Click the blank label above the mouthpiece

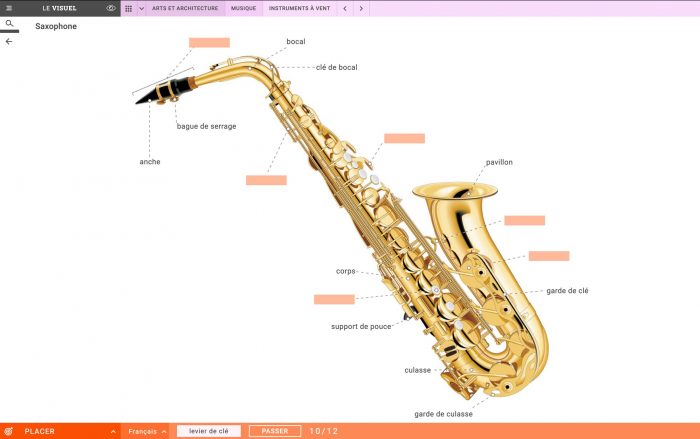coord(209,42)
